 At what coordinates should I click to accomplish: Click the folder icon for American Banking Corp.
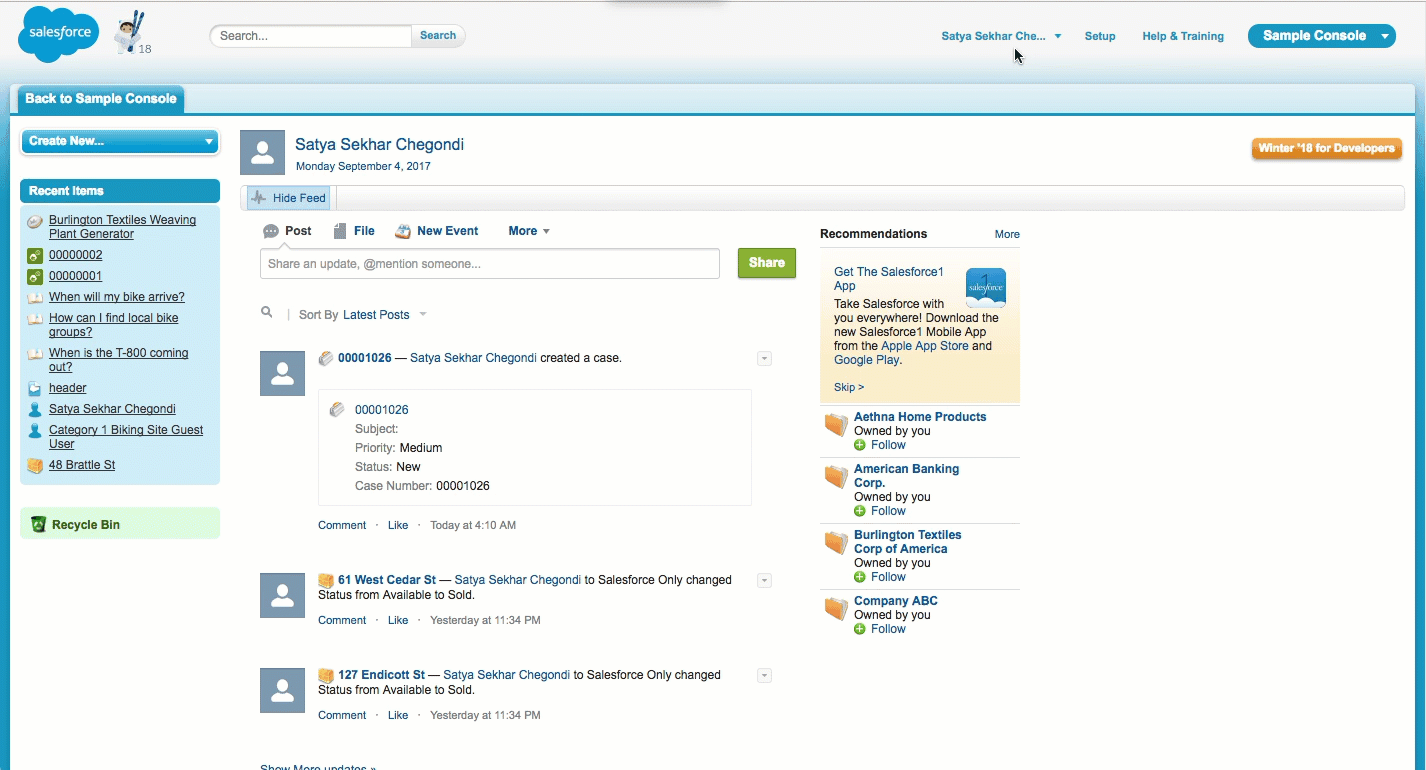pos(836,476)
